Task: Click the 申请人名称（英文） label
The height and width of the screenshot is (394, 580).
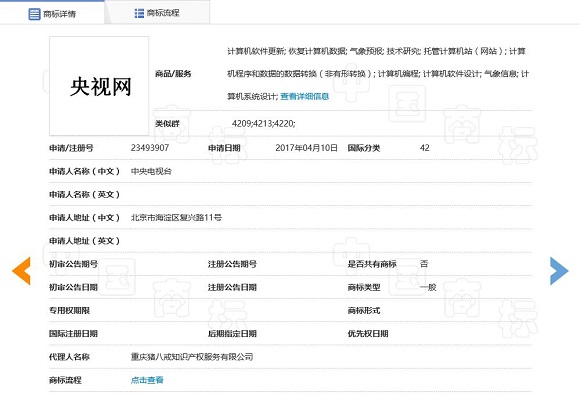Action: (85, 195)
